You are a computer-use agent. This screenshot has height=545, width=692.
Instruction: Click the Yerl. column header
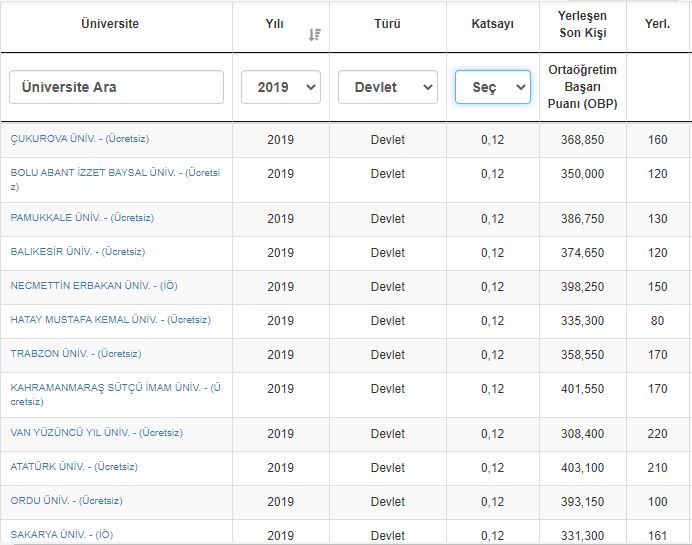657,23
